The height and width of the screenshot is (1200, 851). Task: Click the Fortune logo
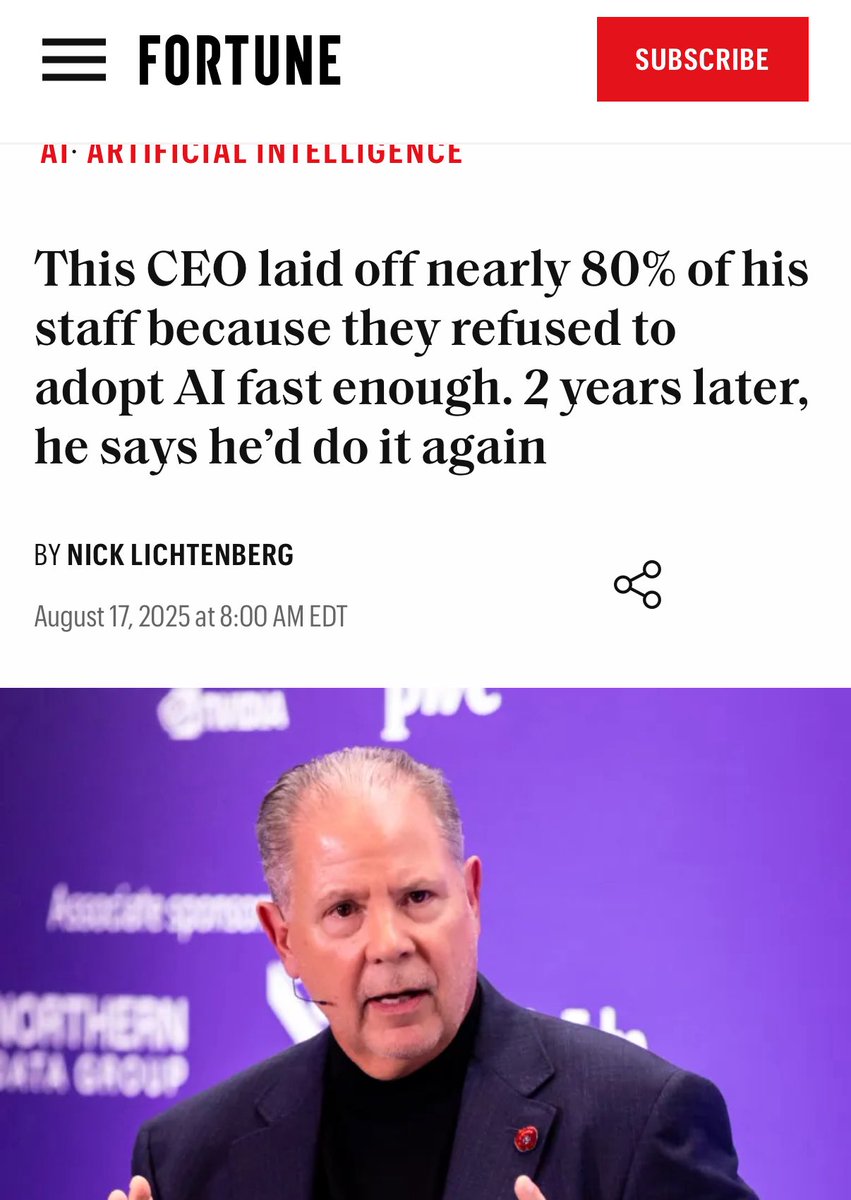click(x=240, y=59)
